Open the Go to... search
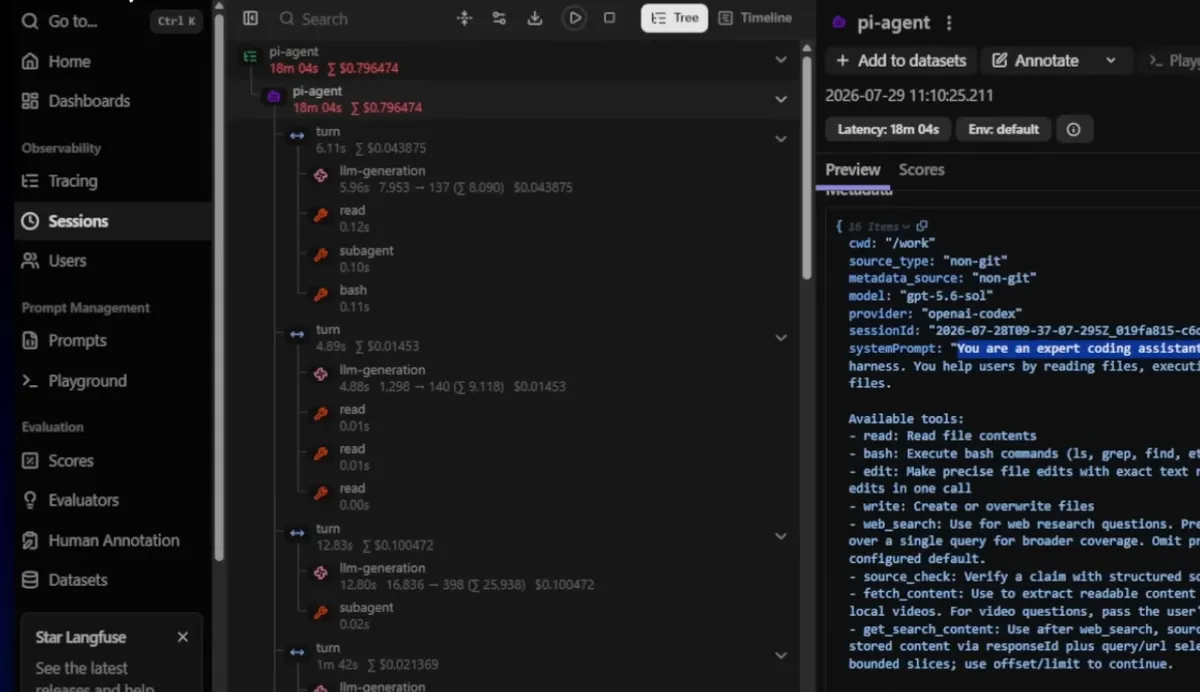 click(110, 21)
